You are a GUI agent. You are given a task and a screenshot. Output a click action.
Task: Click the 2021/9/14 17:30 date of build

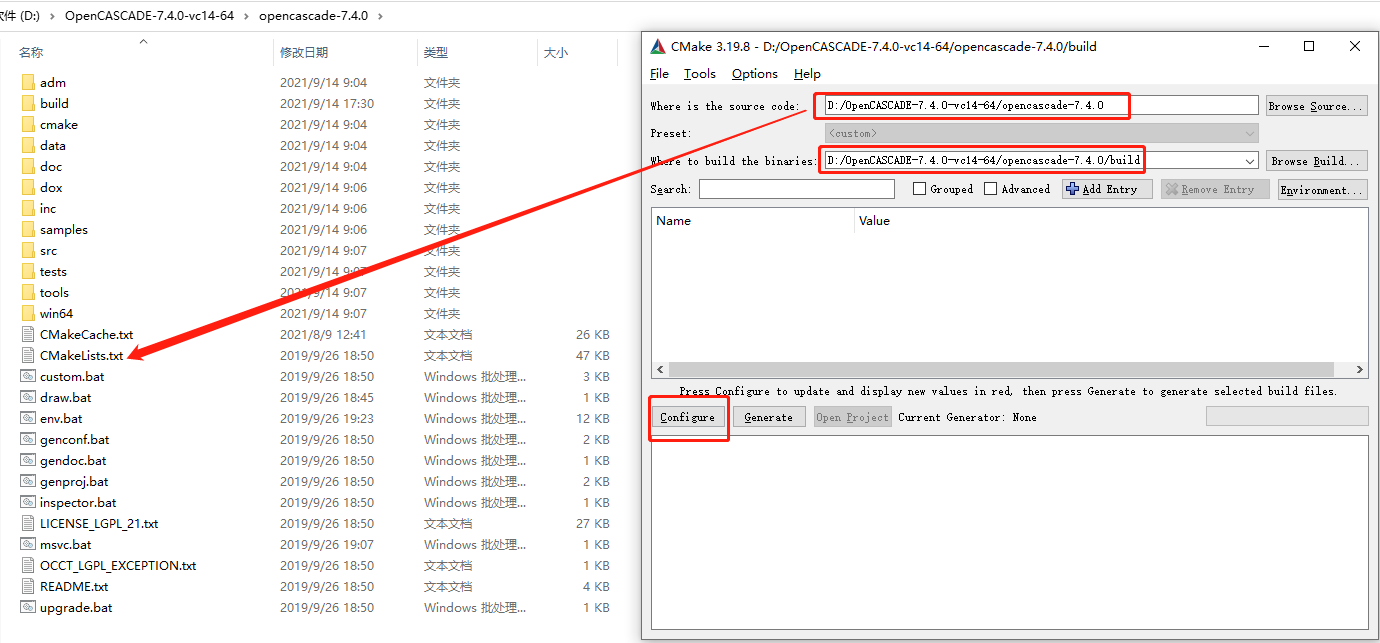[327, 103]
